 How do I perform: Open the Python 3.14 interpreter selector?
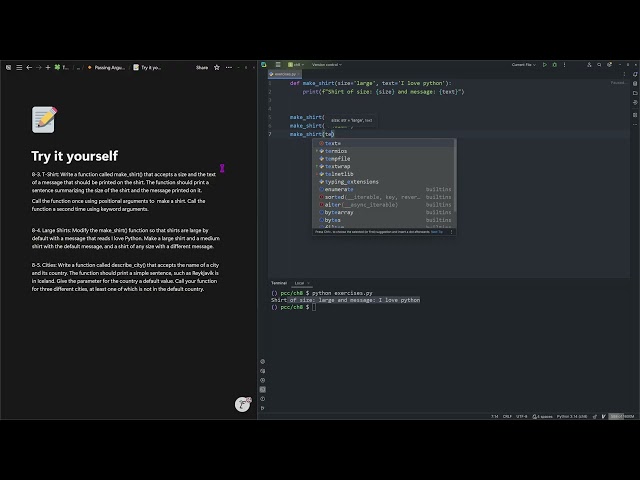pos(572,416)
